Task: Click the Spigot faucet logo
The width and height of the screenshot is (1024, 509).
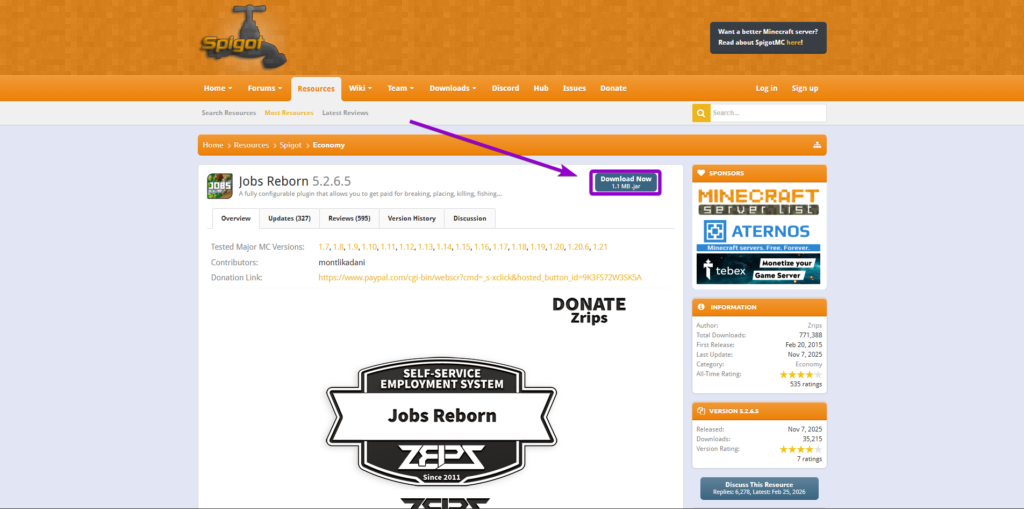Action: 242,39
